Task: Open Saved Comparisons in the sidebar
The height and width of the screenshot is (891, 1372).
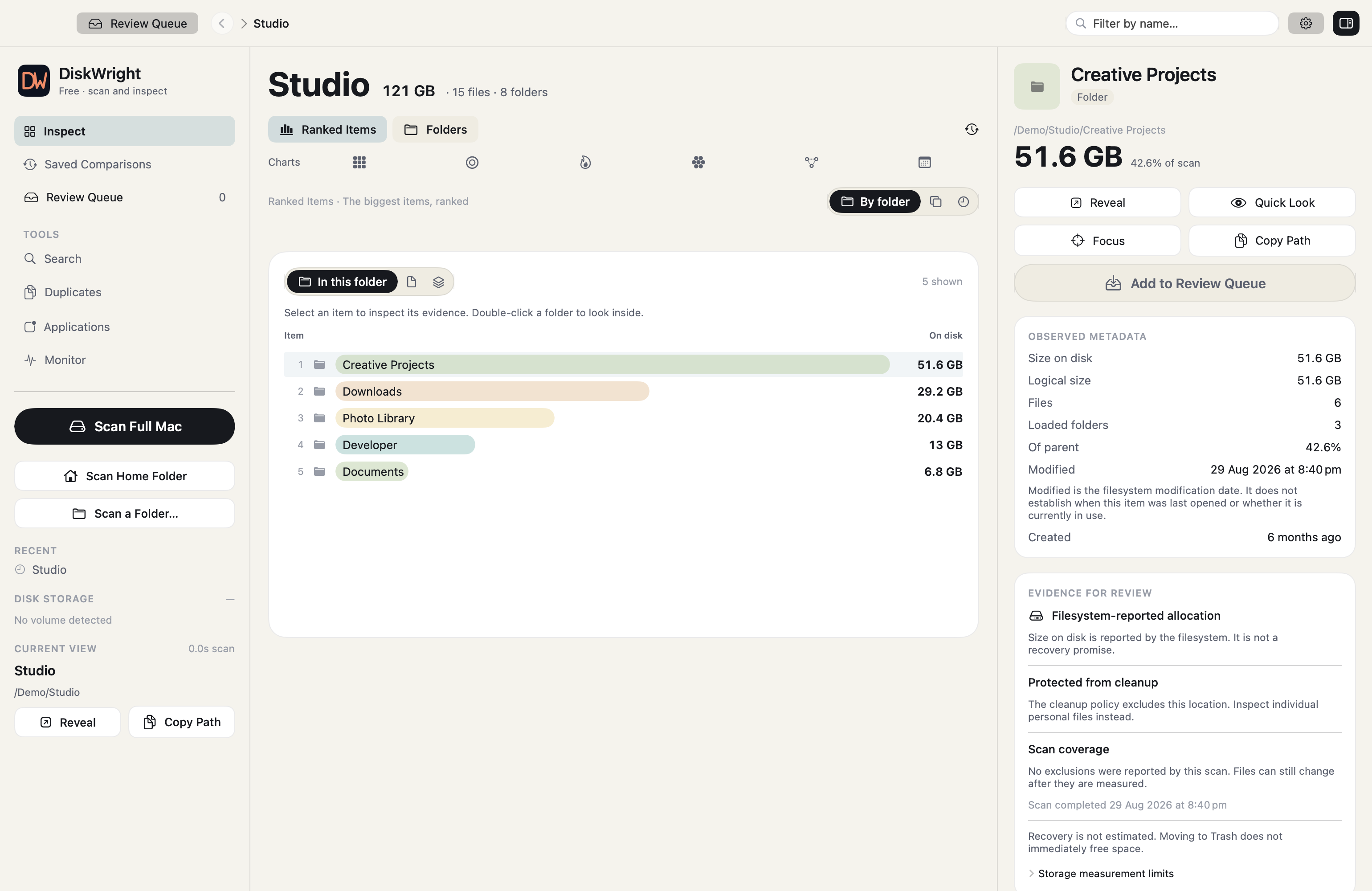Action: [125, 164]
